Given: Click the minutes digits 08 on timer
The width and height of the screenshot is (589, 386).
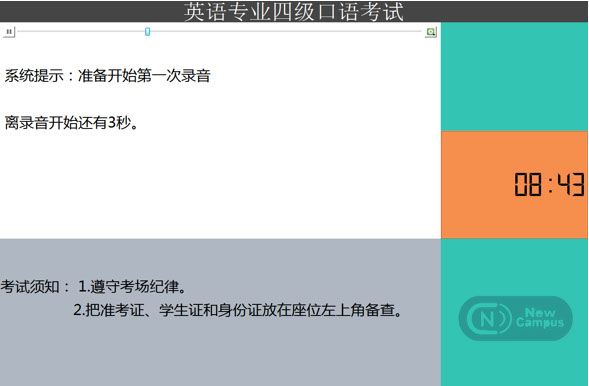Looking at the screenshot, I should click(528, 184).
